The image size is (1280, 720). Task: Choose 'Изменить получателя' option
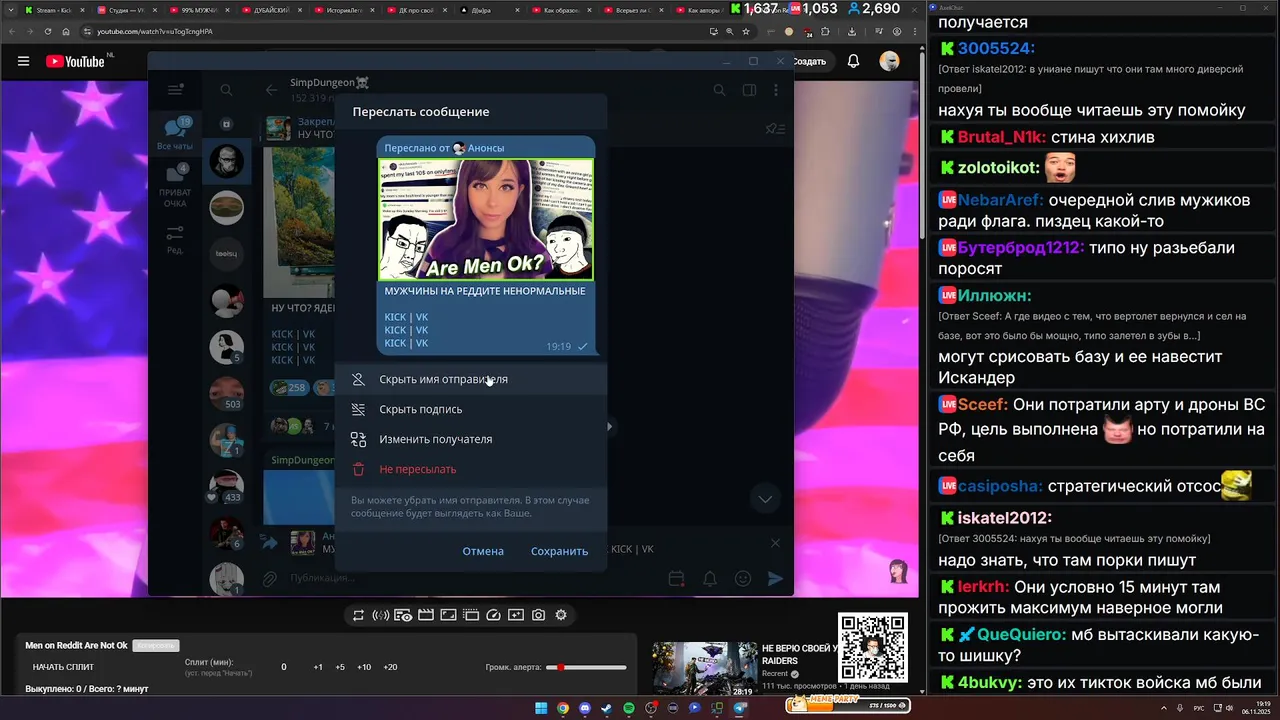coord(470,439)
